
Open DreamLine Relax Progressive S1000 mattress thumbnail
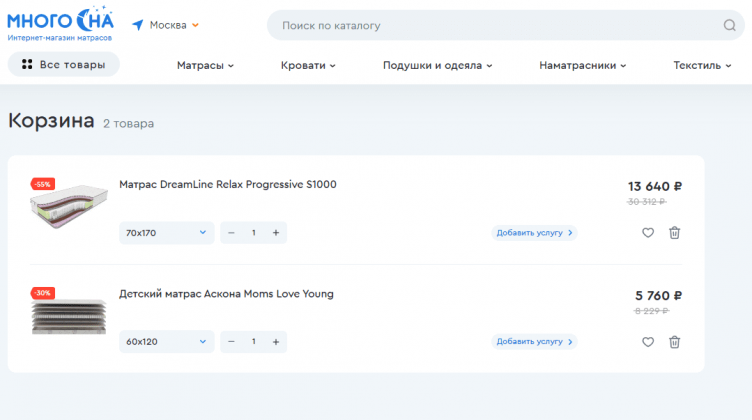[x=69, y=205]
